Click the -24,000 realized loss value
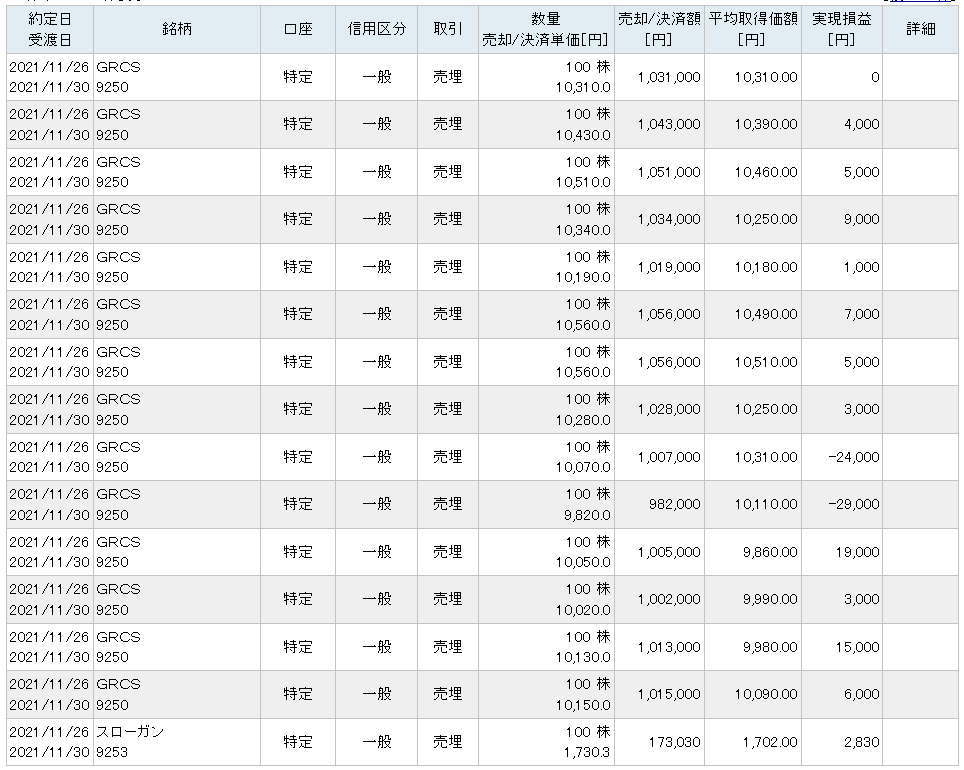 point(852,457)
